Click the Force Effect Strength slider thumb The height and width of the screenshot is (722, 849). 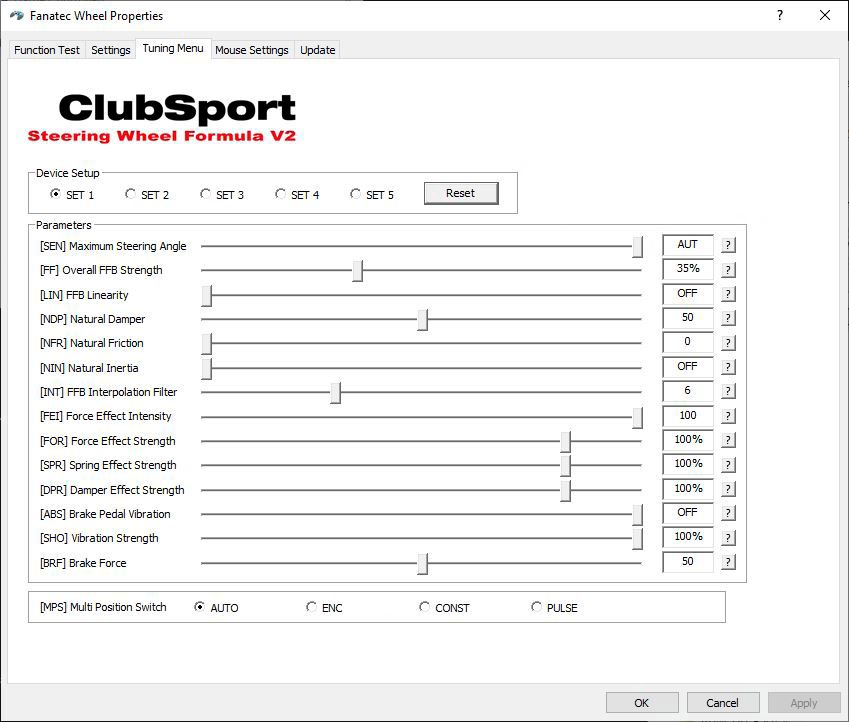tap(565, 441)
